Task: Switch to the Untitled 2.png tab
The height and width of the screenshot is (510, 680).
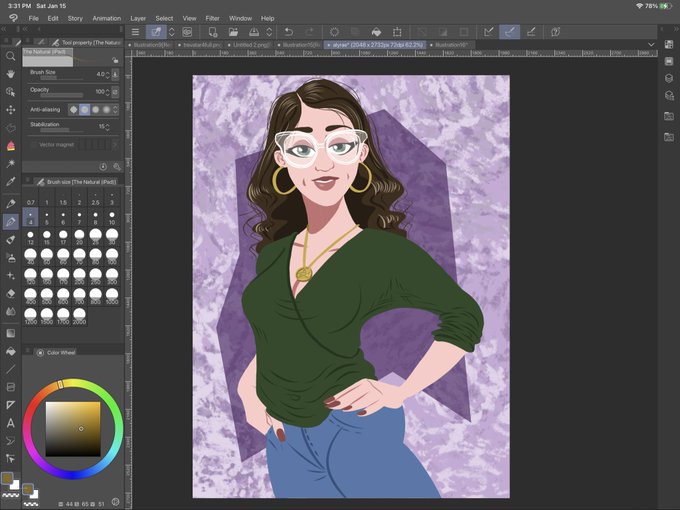Action: [x=250, y=45]
